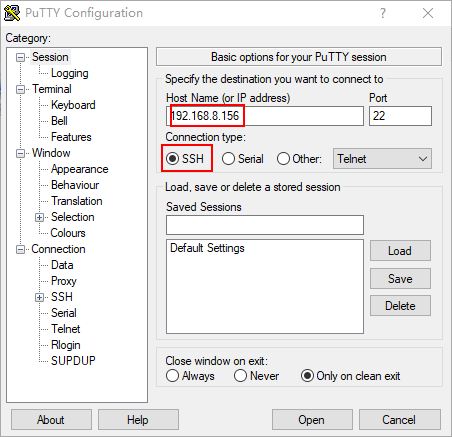This screenshot has height=437, width=452.
Task: Expand the SSH tree node
Action: (x=39, y=297)
